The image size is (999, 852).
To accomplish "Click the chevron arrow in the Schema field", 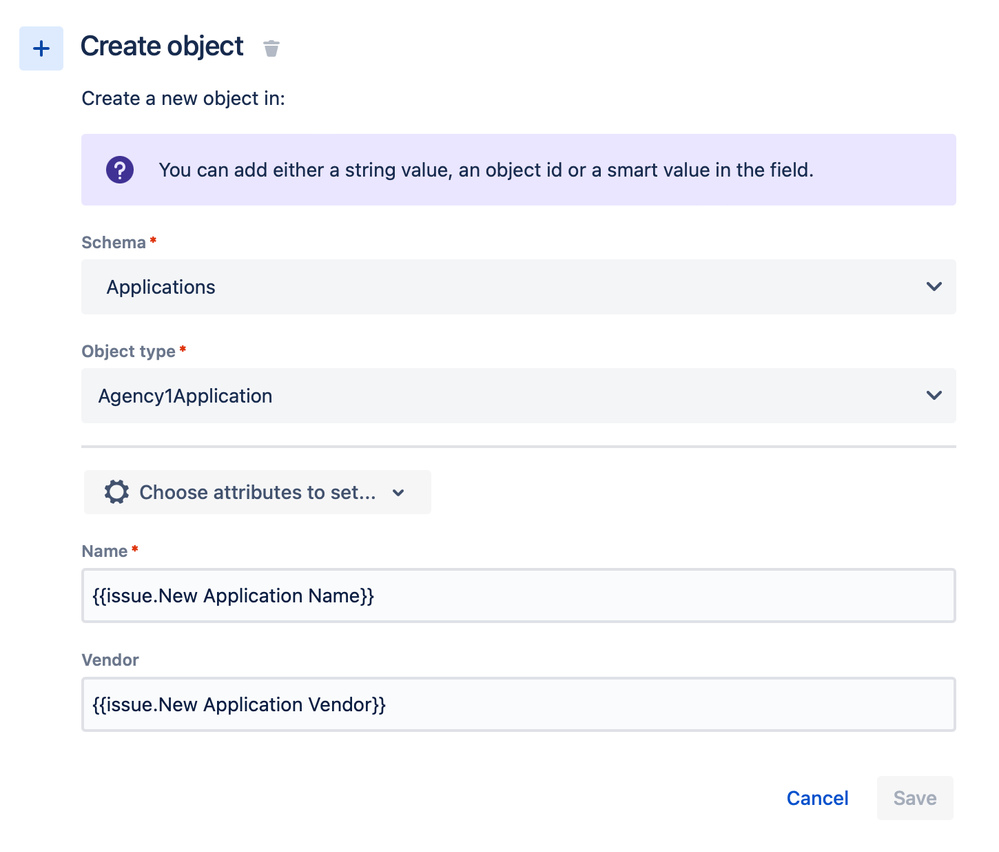I will point(934,287).
